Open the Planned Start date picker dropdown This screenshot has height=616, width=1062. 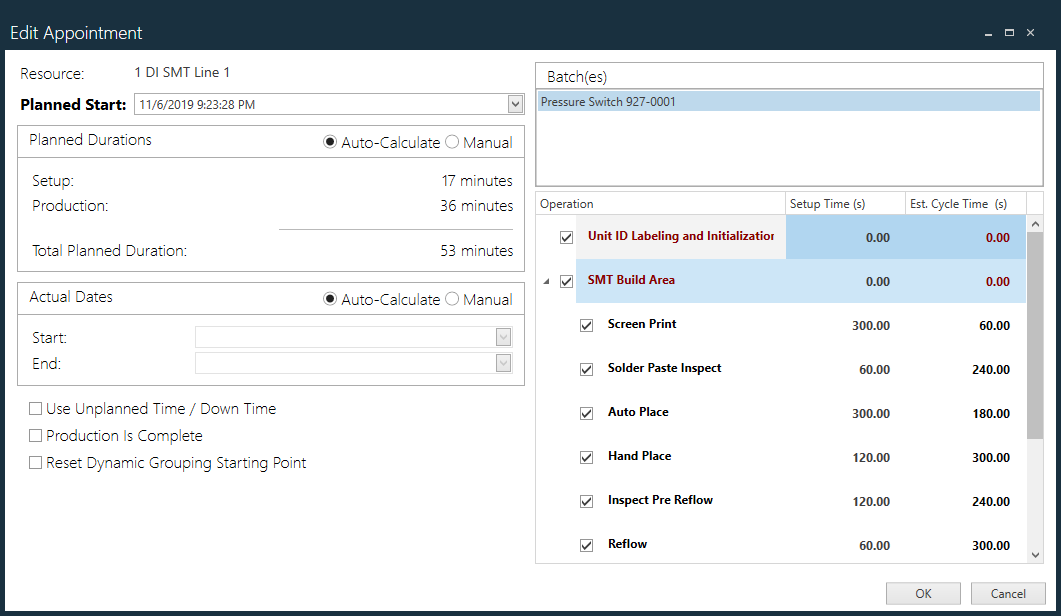click(514, 103)
